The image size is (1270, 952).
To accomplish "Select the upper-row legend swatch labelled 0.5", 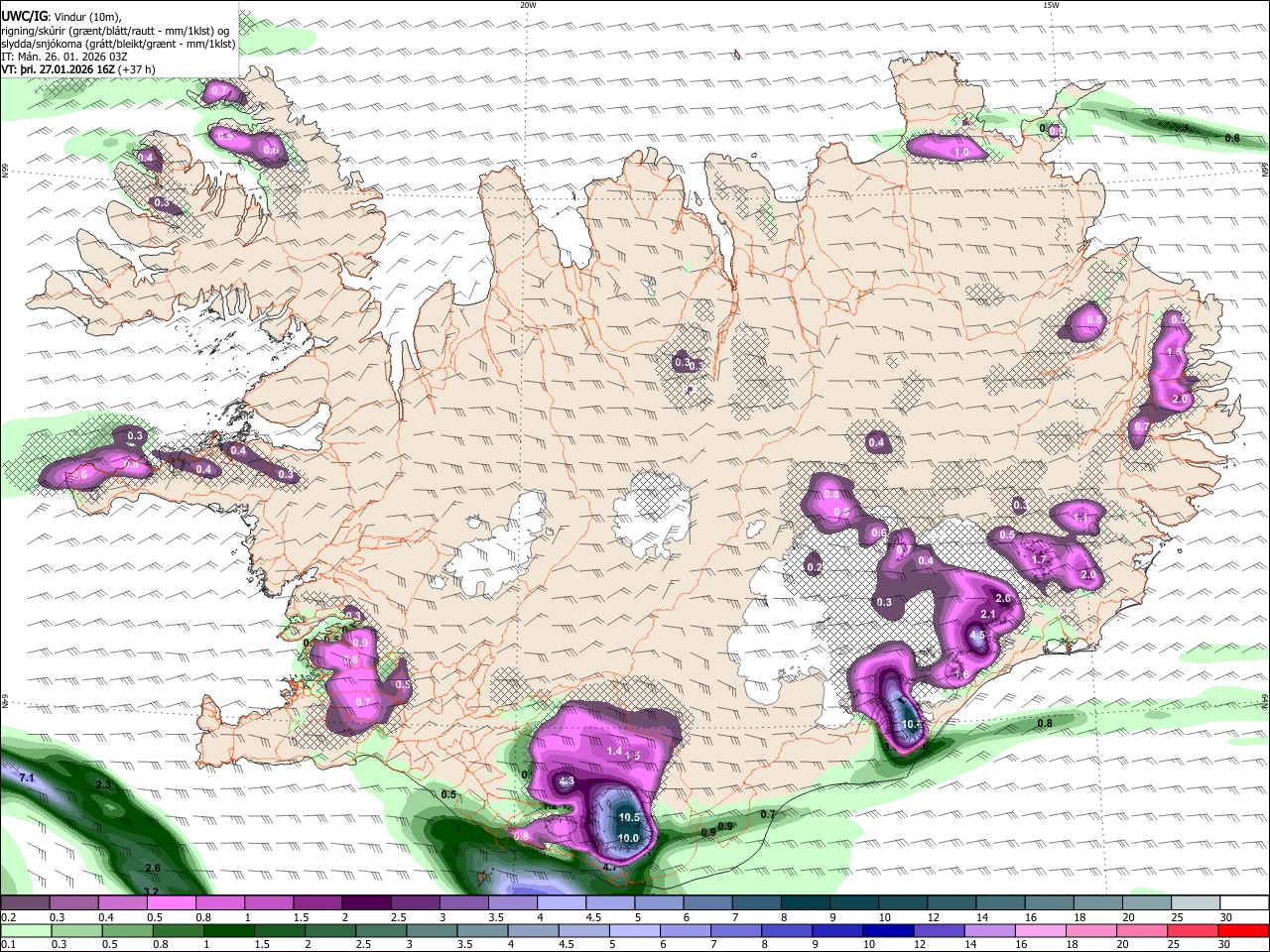I will point(171,902).
